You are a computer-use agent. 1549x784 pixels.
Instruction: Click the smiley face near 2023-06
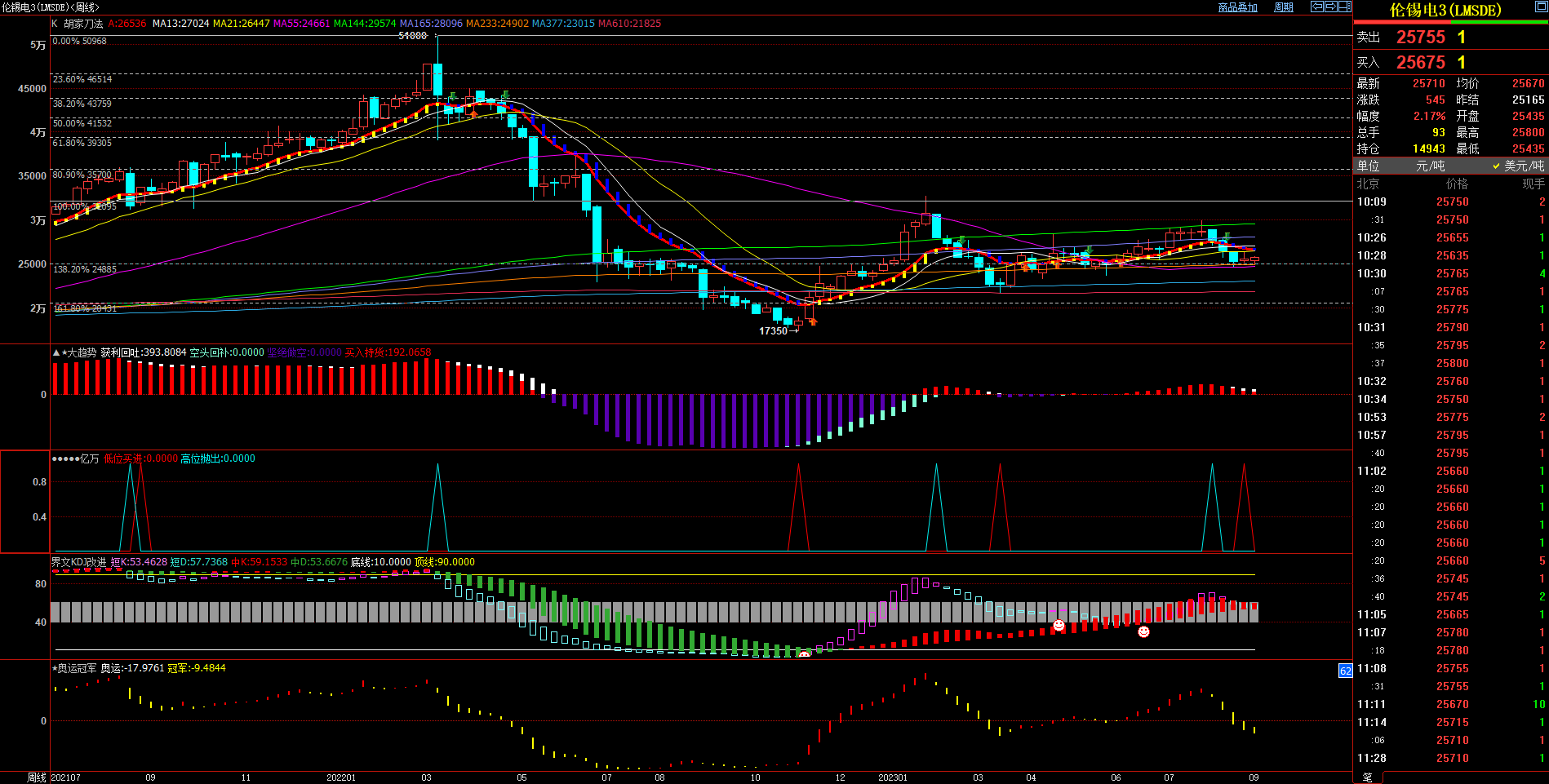[1143, 631]
